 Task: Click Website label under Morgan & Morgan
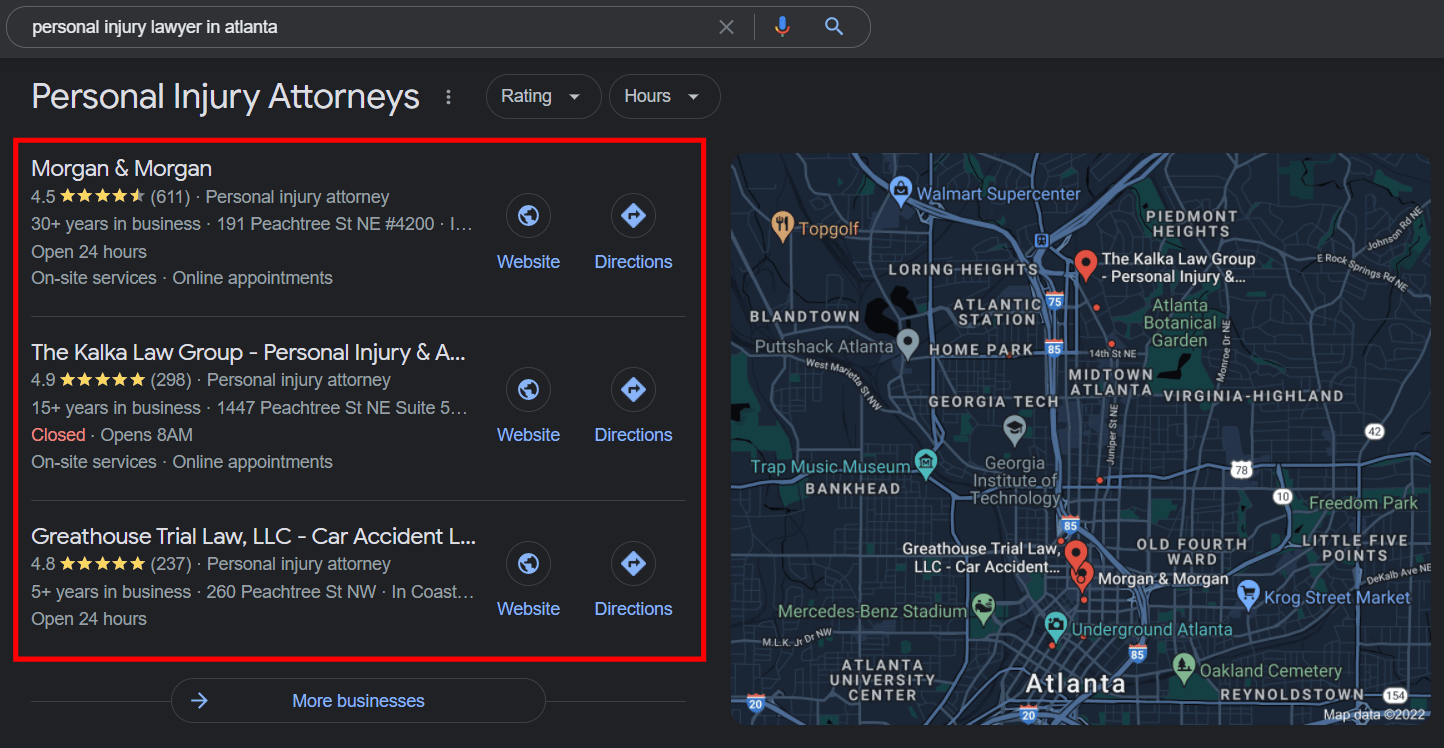(x=528, y=262)
